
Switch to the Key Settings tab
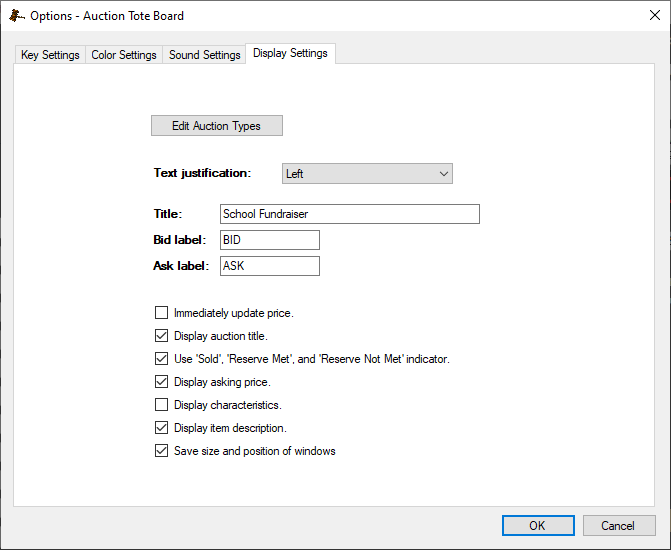pos(50,55)
